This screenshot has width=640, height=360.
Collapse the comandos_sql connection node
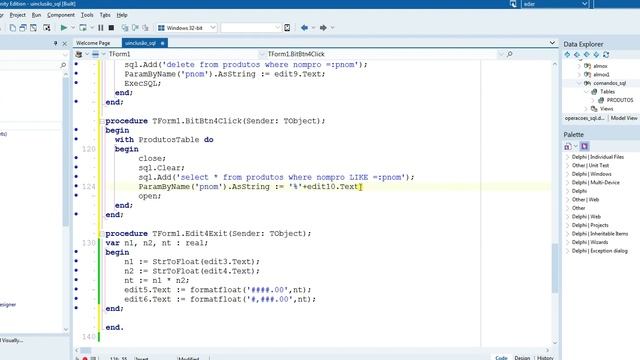579,83
